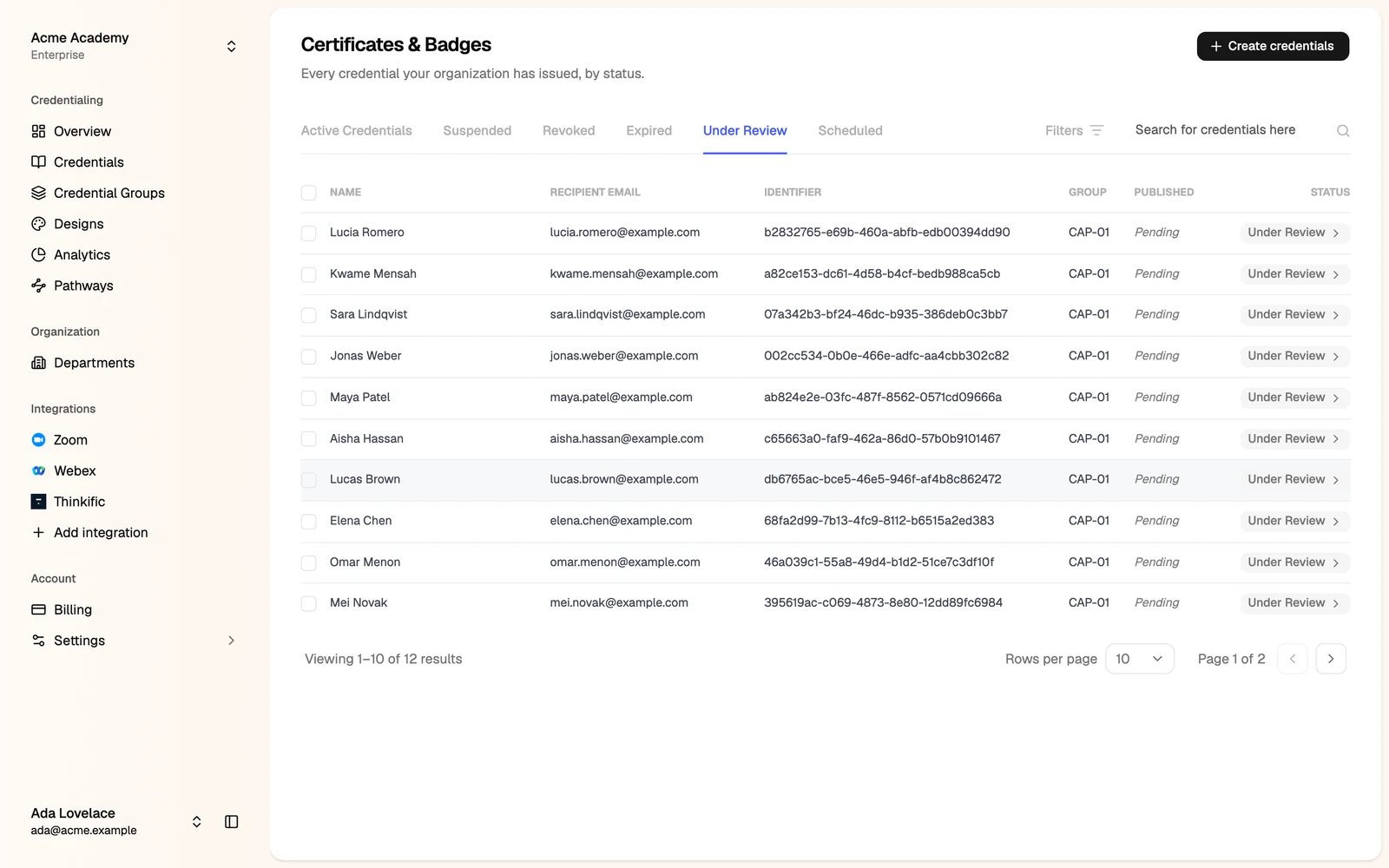Click the Pathways route icon
Screen dimensions: 1389x868
point(38,286)
